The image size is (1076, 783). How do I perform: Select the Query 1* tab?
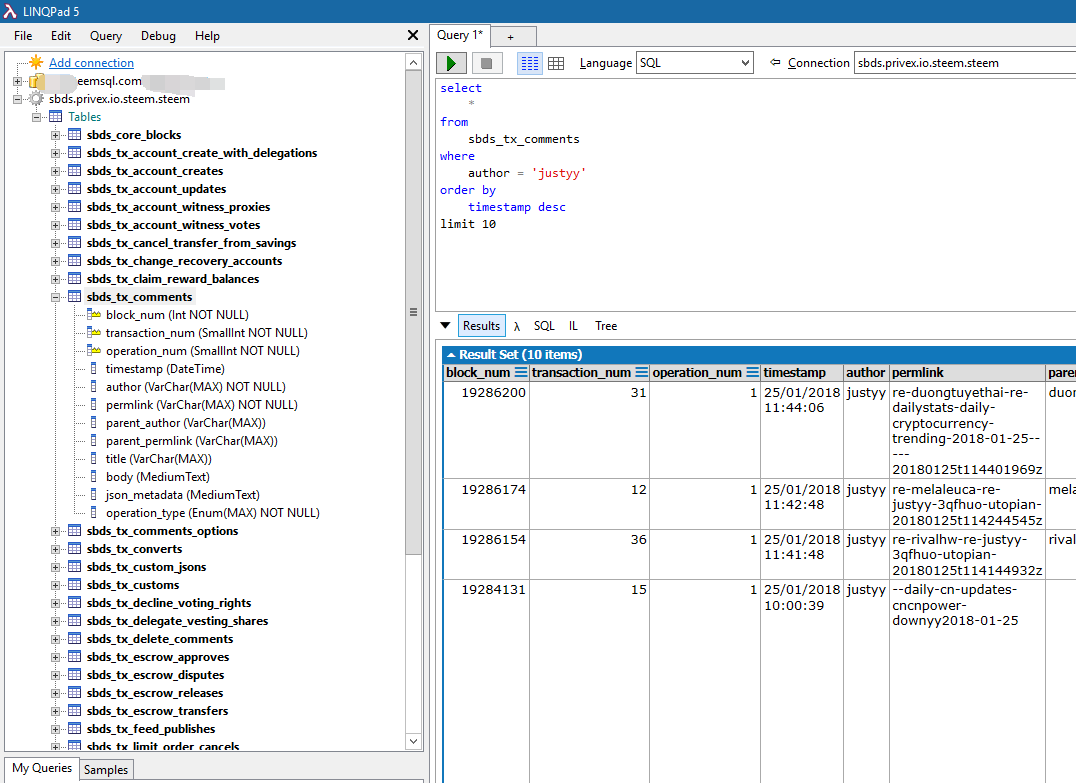[x=459, y=35]
